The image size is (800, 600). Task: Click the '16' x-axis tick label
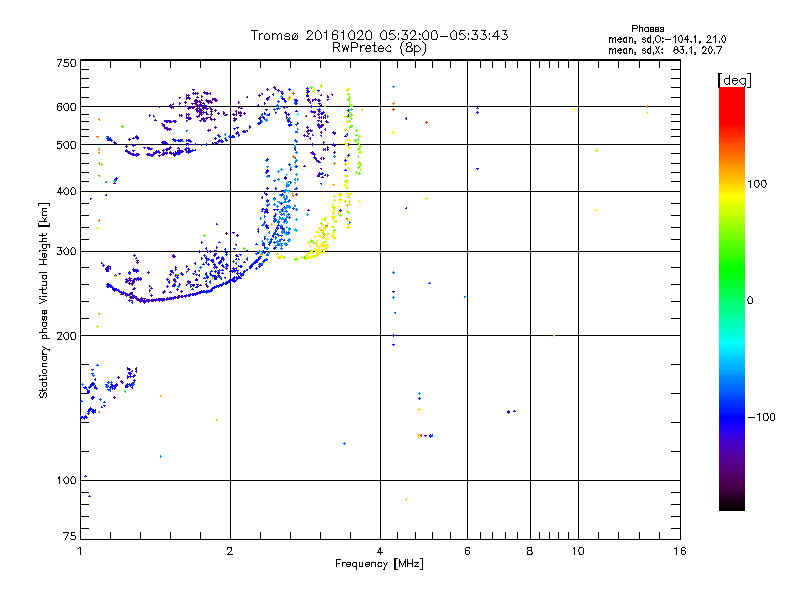pyautogui.click(x=680, y=551)
